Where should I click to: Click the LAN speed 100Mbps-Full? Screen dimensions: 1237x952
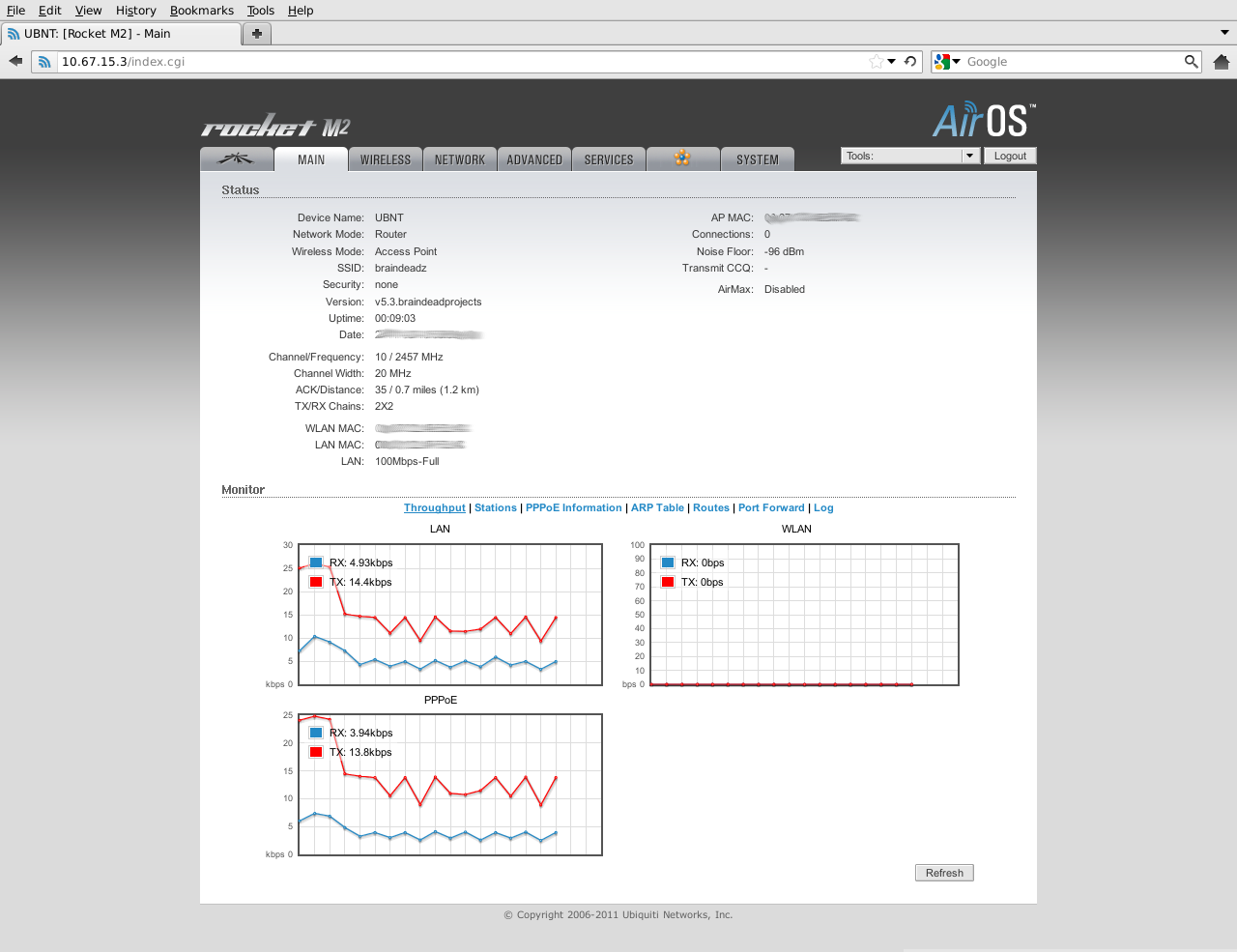407,461
